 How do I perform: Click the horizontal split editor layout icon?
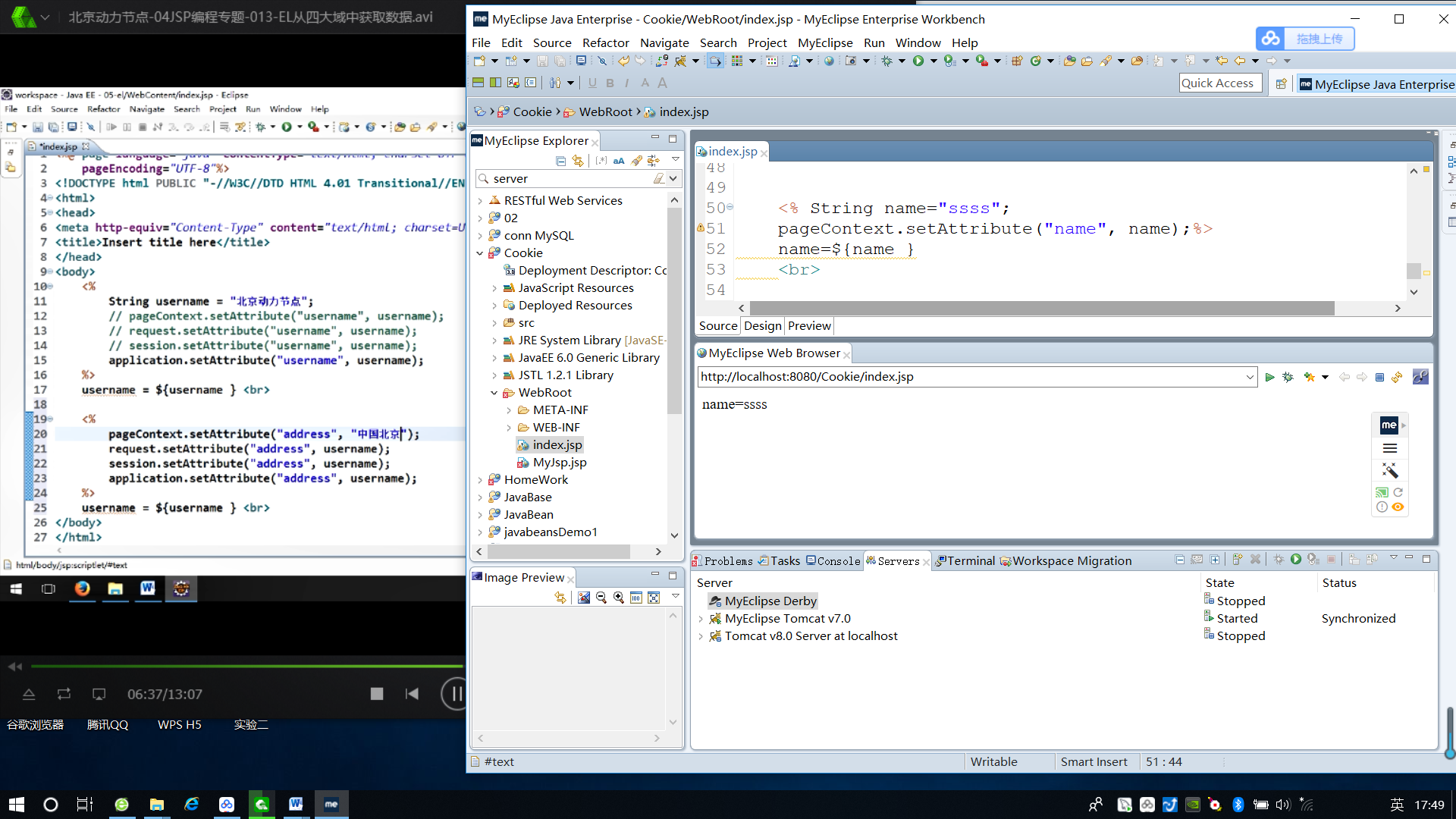[x=478, y=83]
